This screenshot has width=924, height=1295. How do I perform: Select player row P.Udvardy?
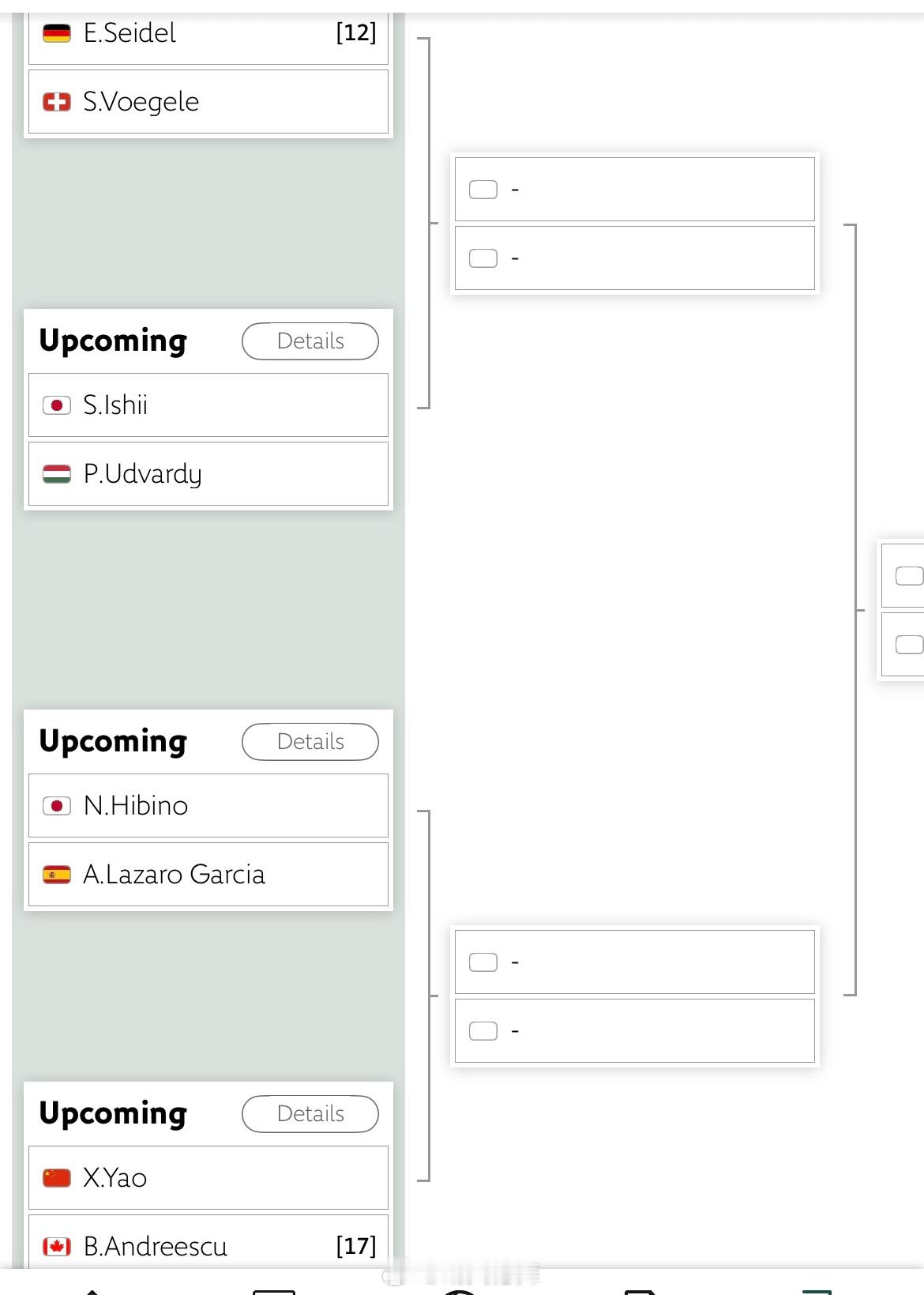[208, 474]
